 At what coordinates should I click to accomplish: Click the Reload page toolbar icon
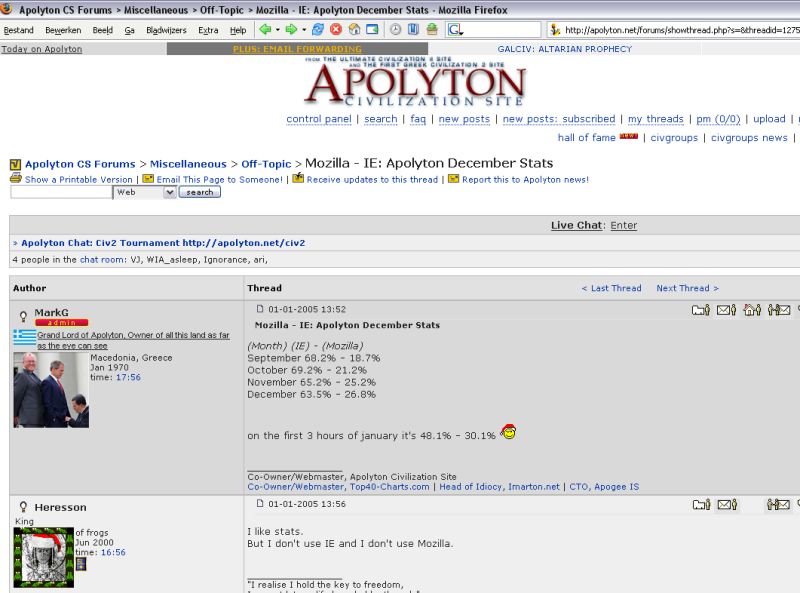(318, 30)
